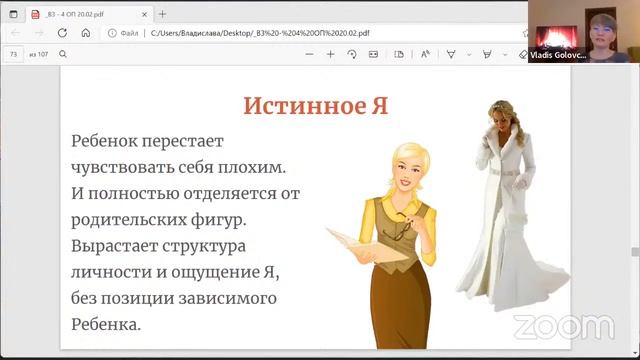Rotate the PDF page
This screenshot has height=360, width=640.
click(x=352, y=54)
